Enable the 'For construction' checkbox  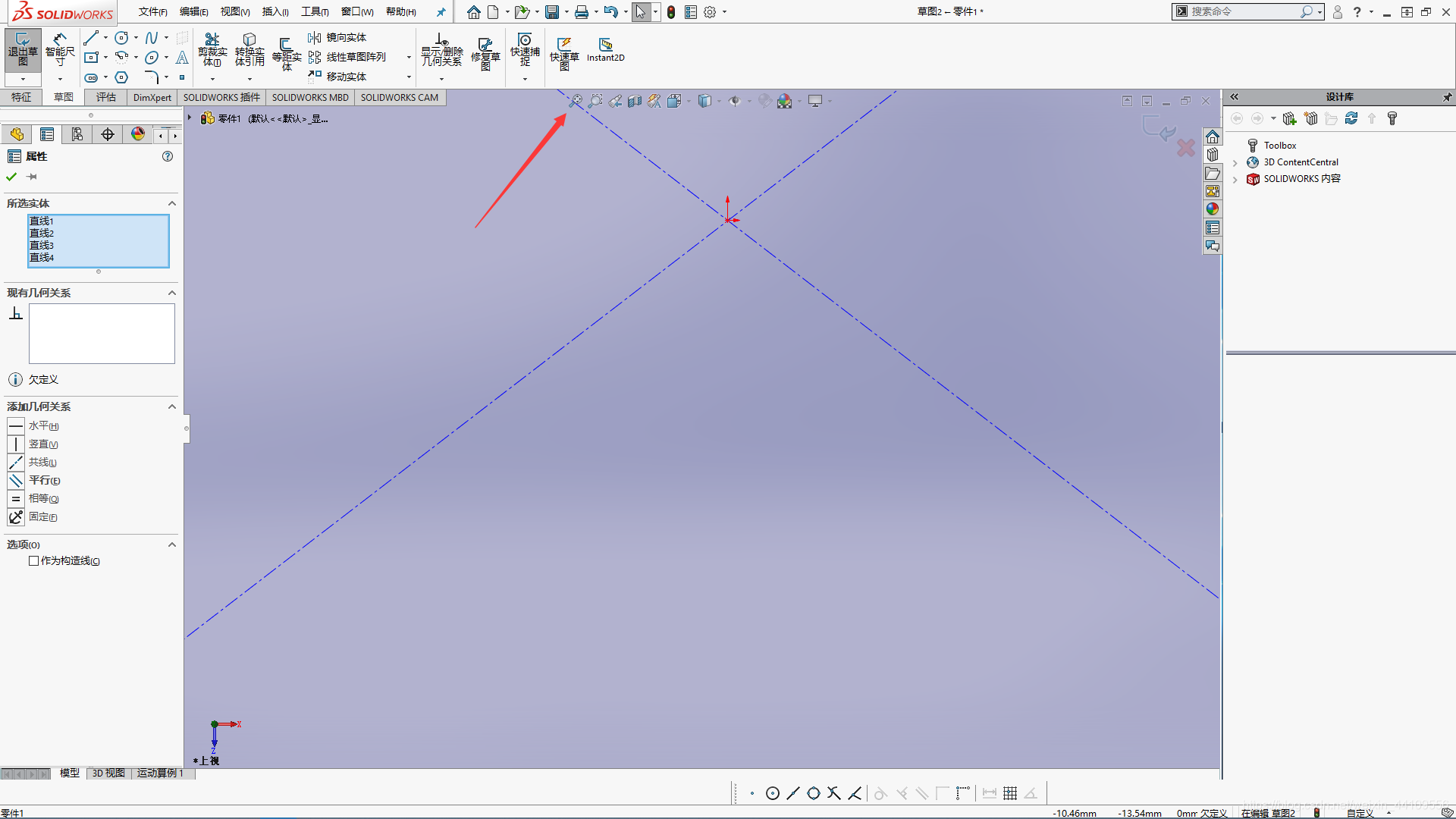pyautogui.click(x=33, y=561)
